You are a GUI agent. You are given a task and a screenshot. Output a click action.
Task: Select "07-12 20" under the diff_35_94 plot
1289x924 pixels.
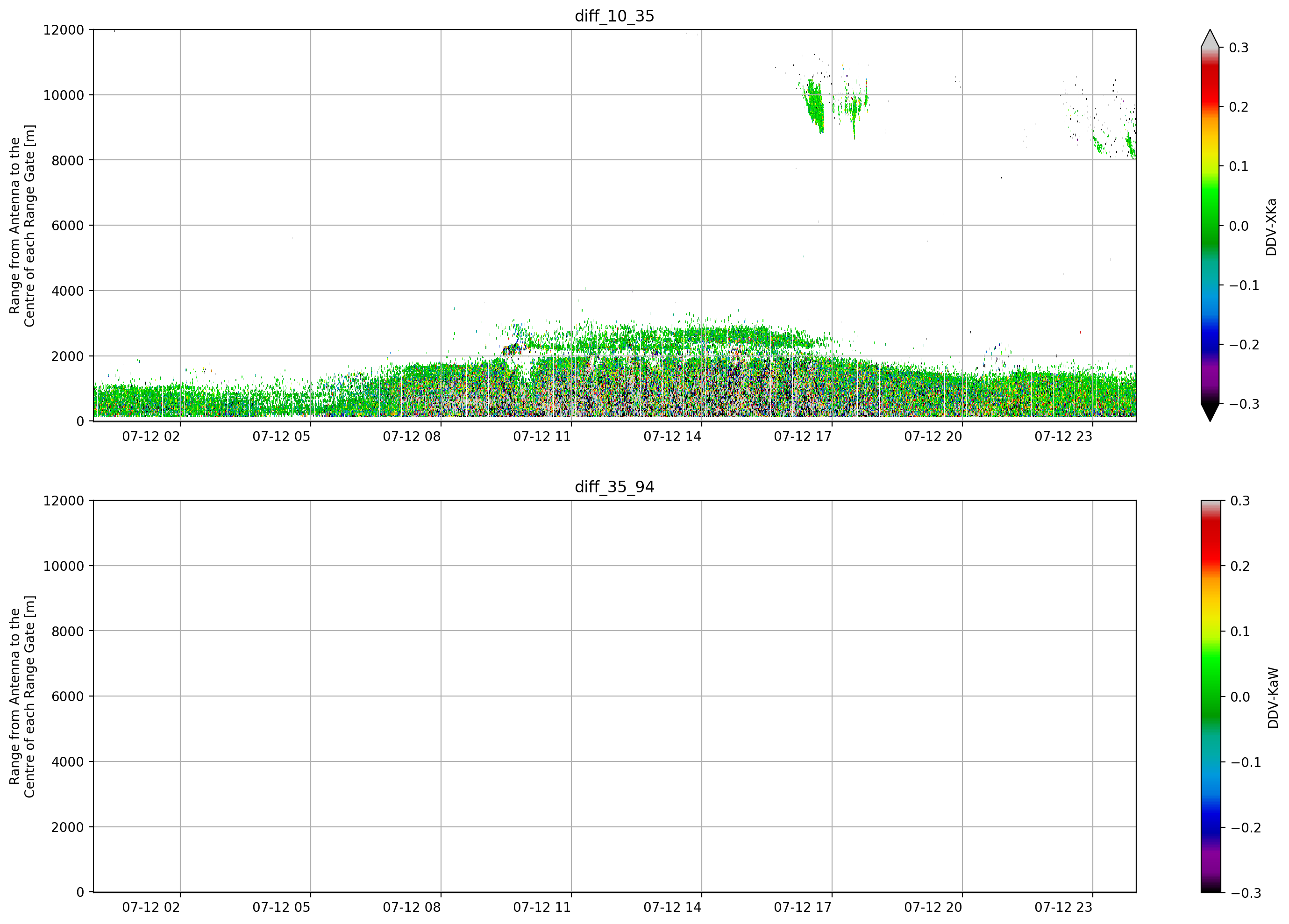coord(933,908)
